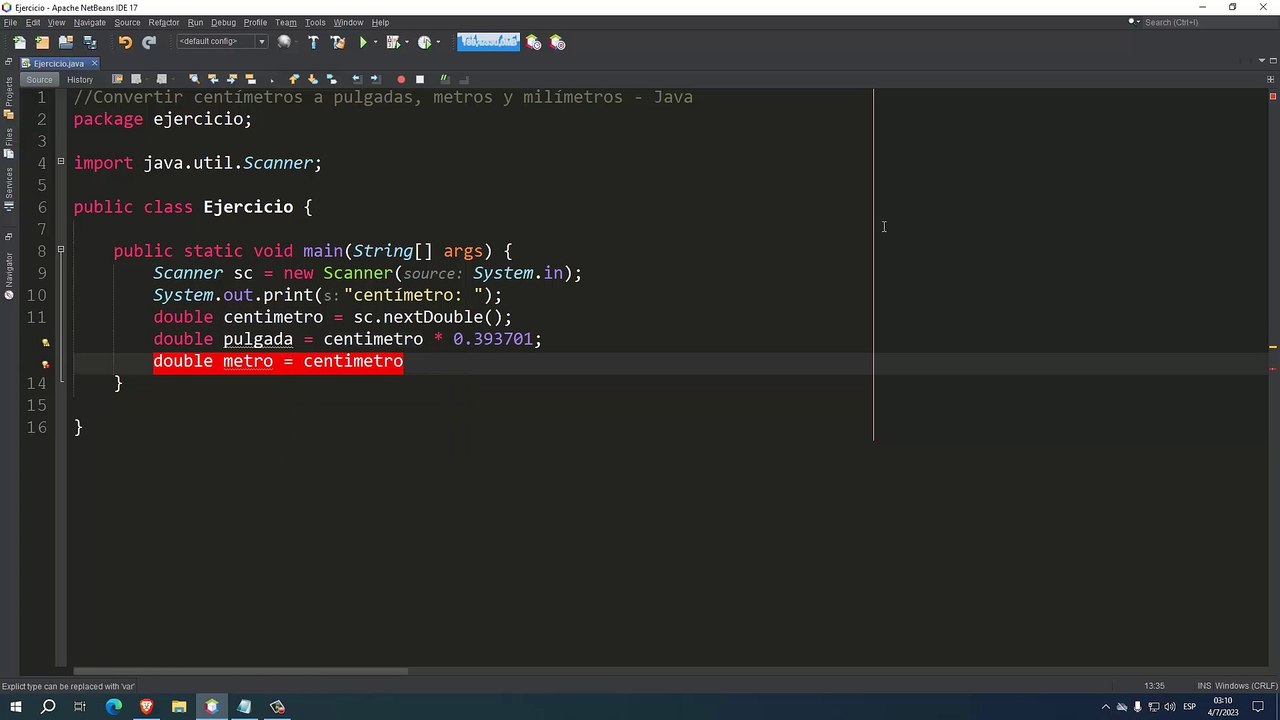Shift line left icon
The image size is (1280, 720).
tap(356, 79)
